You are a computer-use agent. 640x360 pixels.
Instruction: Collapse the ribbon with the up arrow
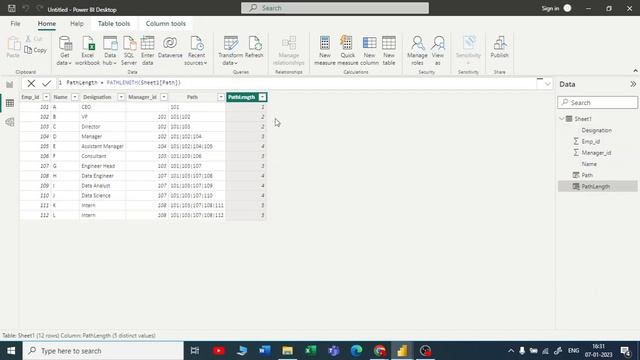point(635,71)
